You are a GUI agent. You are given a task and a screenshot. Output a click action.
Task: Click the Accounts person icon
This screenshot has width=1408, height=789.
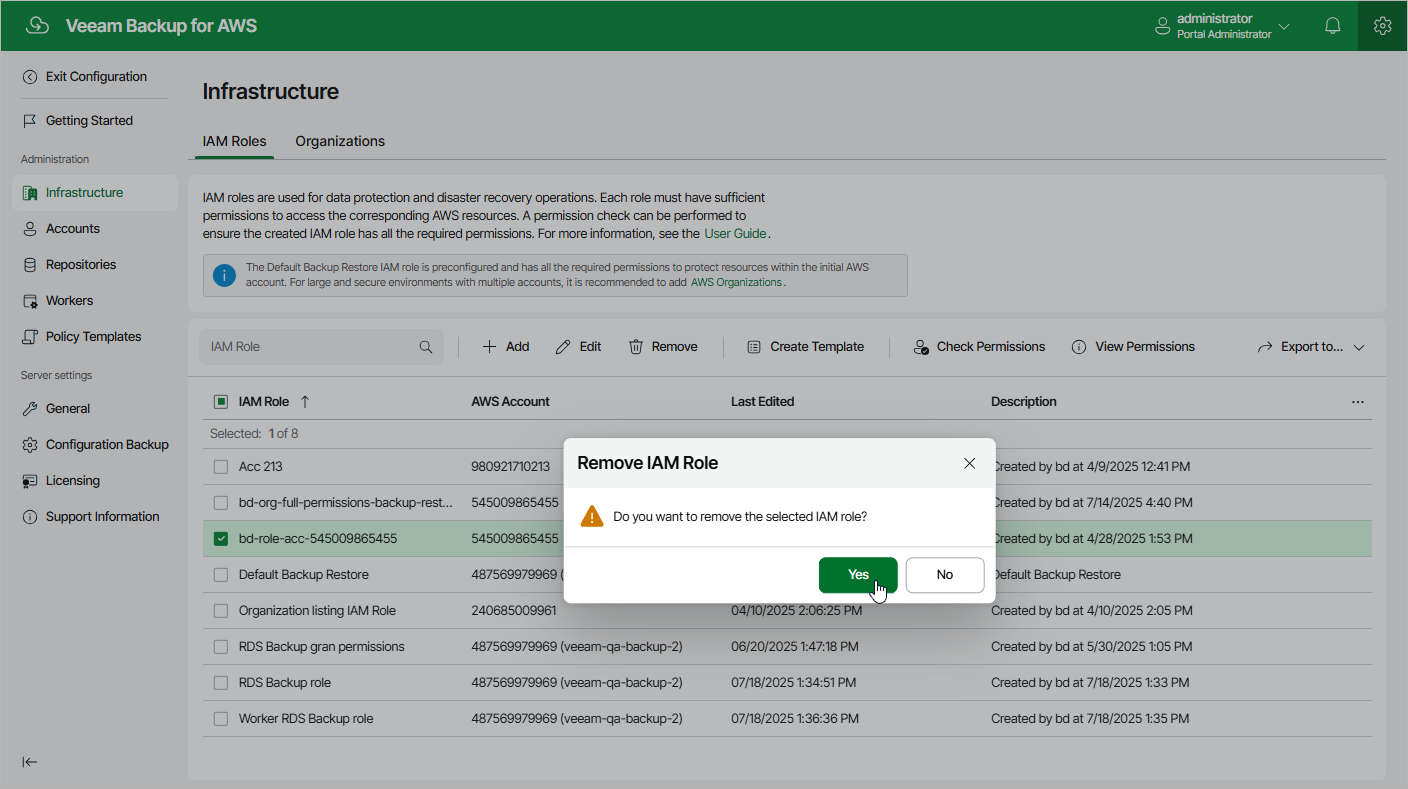tap(30, 229)
